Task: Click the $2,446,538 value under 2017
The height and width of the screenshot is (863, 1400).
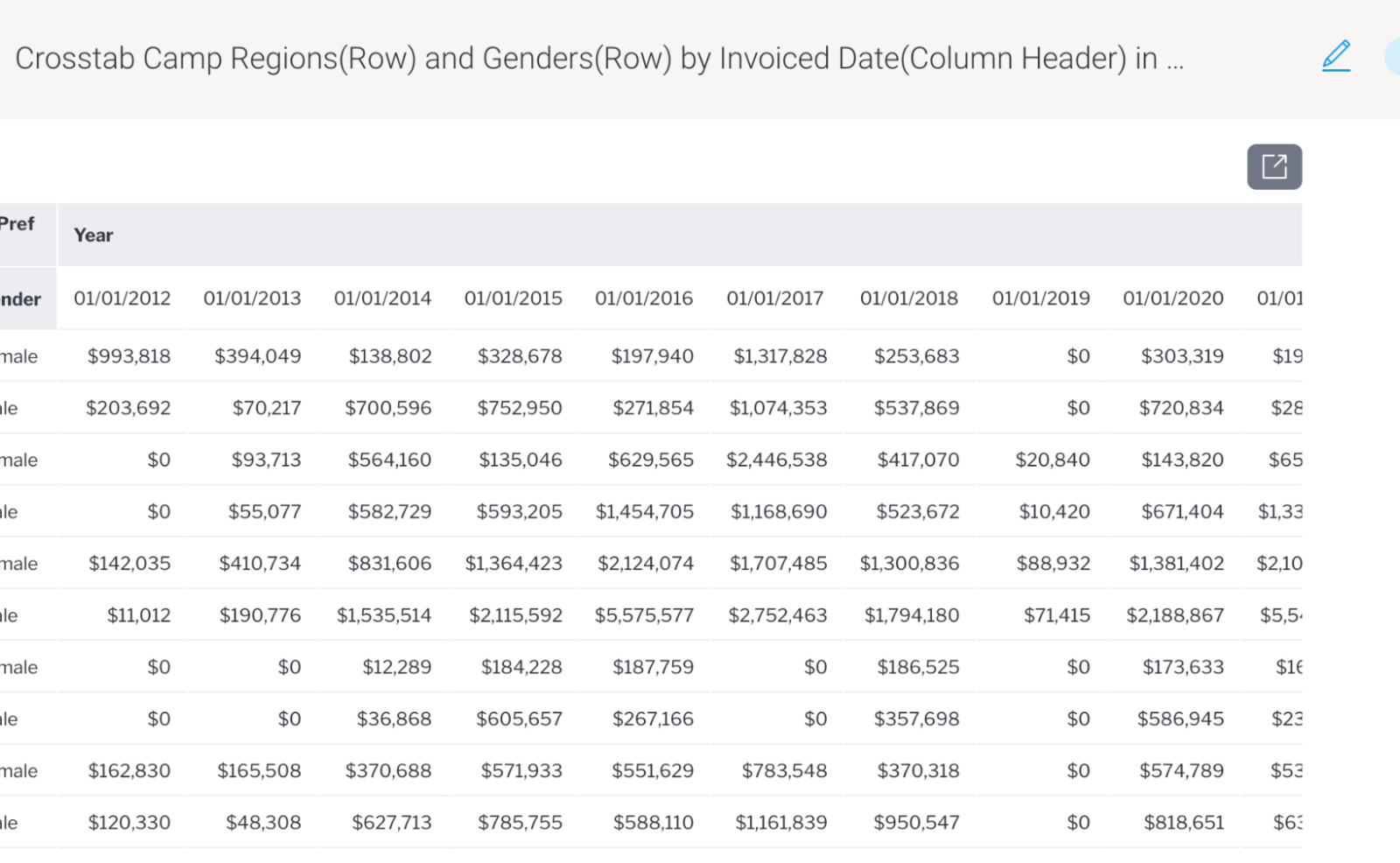Action: (776, 460)
